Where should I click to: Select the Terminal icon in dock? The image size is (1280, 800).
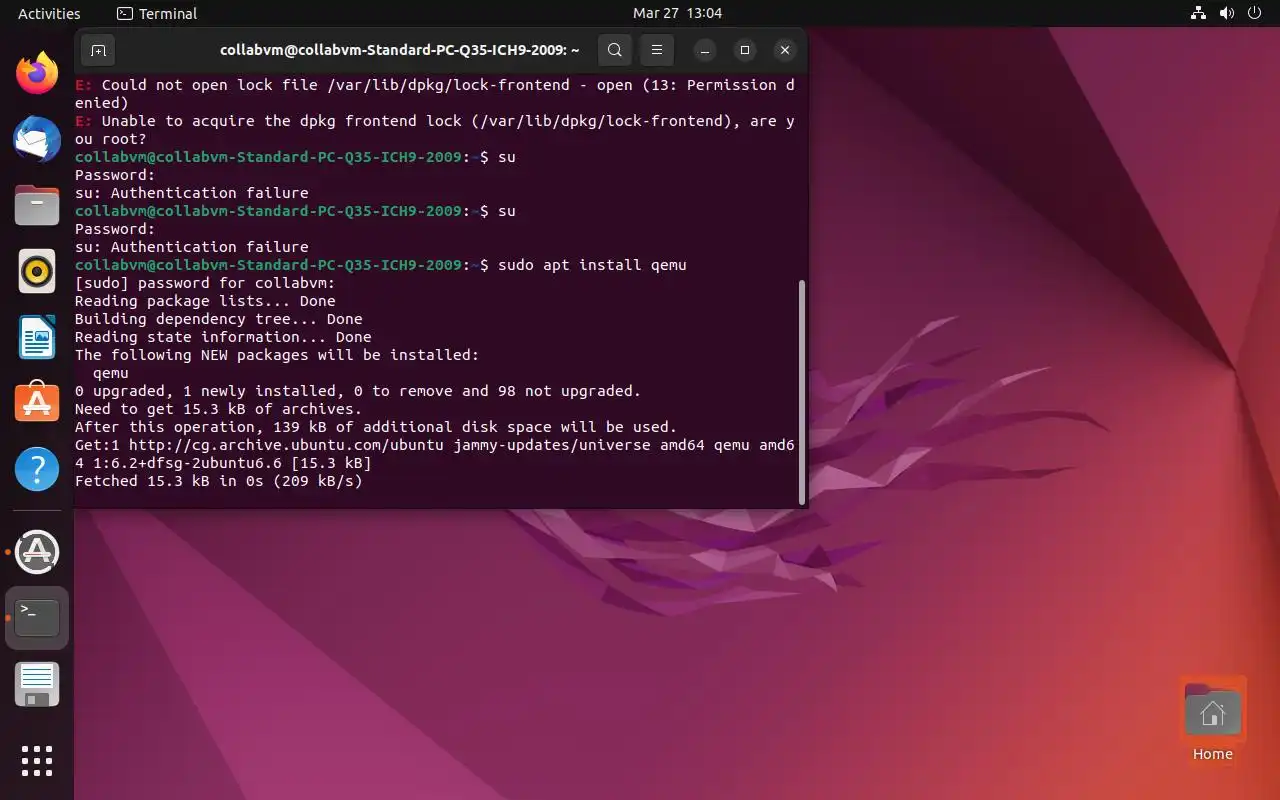[x=37, y=618]
